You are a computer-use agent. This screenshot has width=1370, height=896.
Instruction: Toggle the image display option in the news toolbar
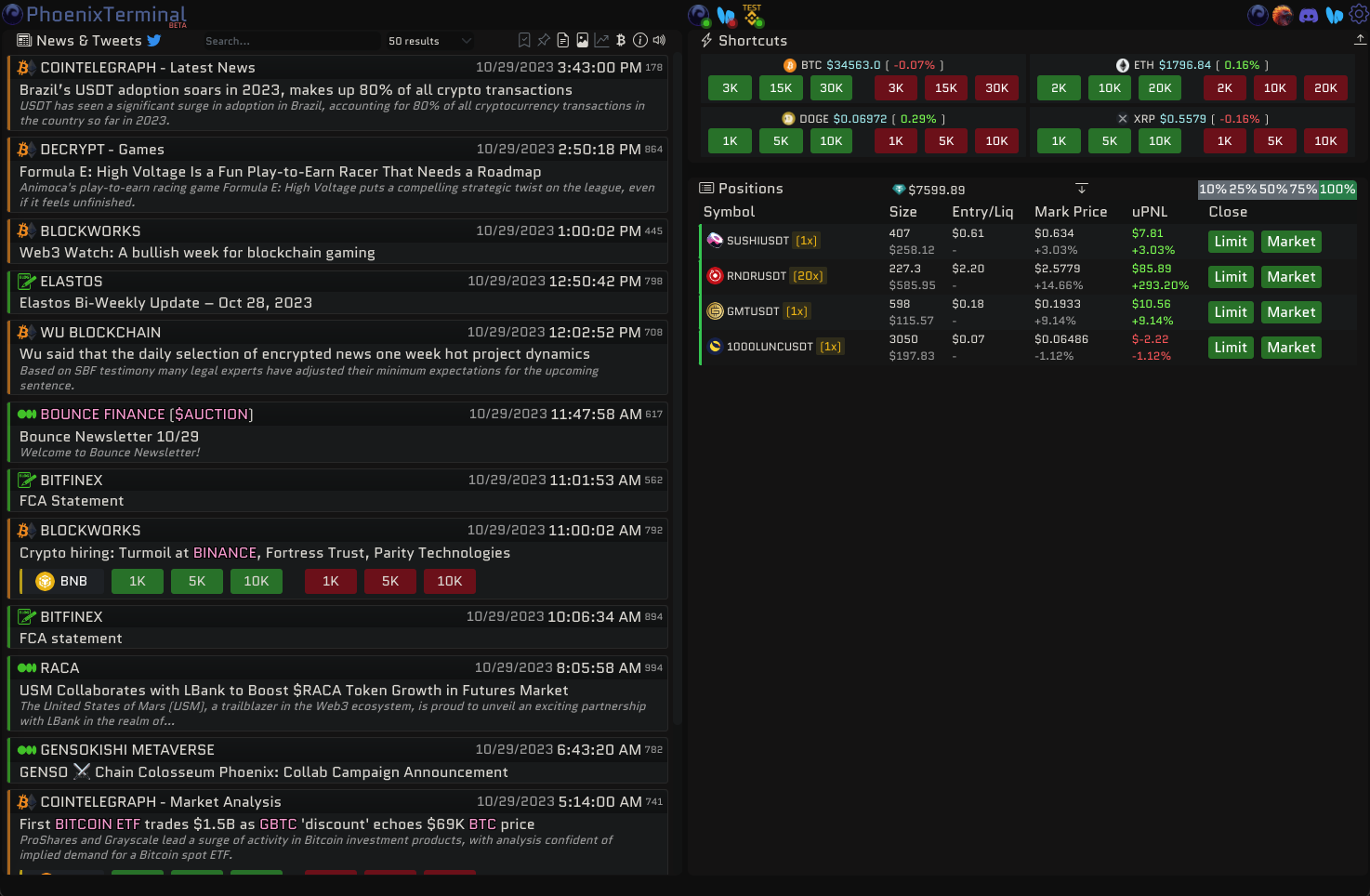[582, 40]
